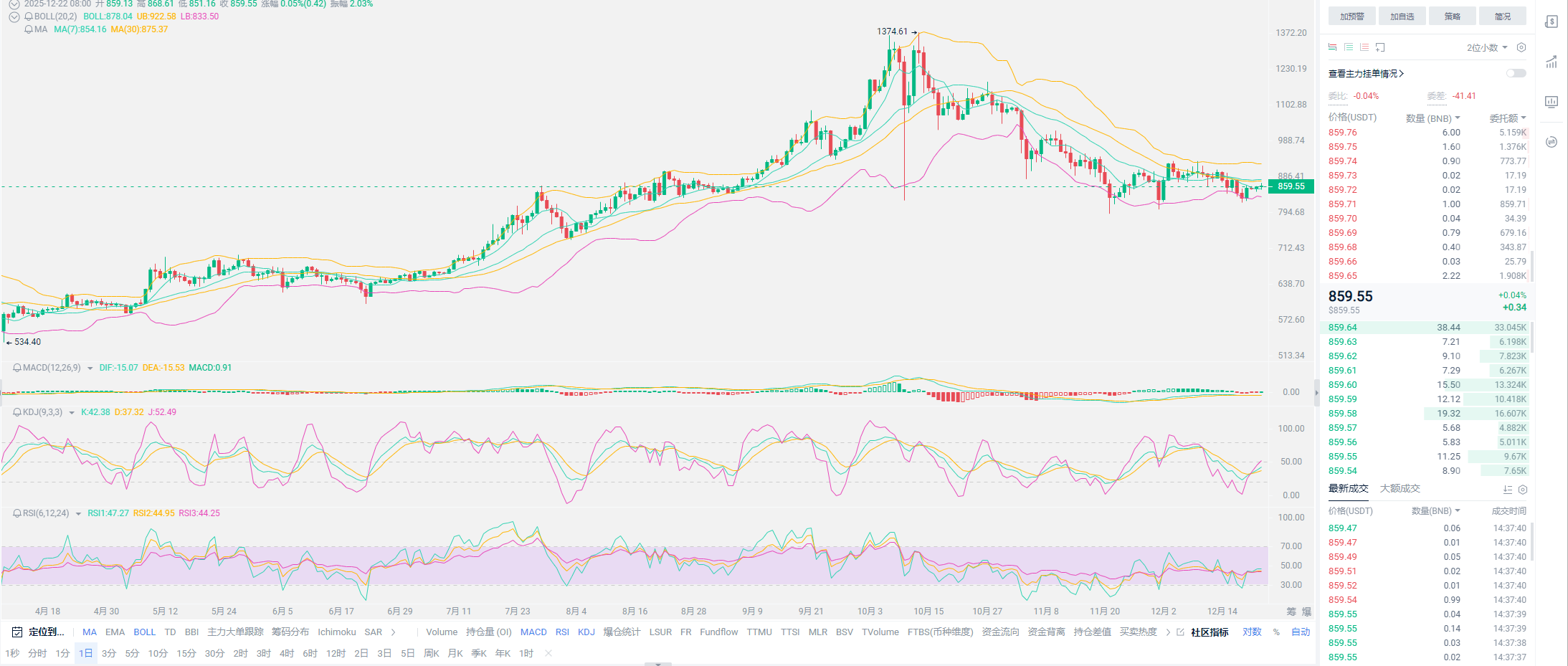Open order book settings hexagon icon

pos(1521,47)
